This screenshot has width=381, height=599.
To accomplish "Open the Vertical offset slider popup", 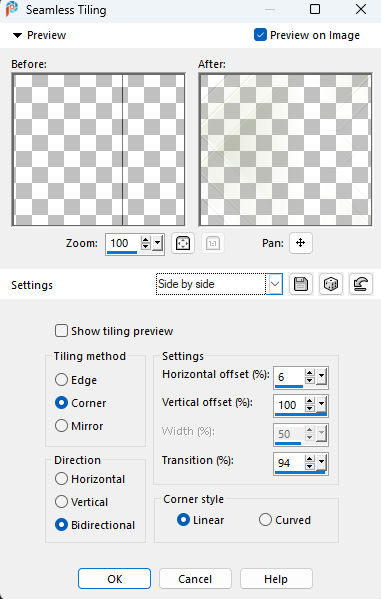I will 322,405.
